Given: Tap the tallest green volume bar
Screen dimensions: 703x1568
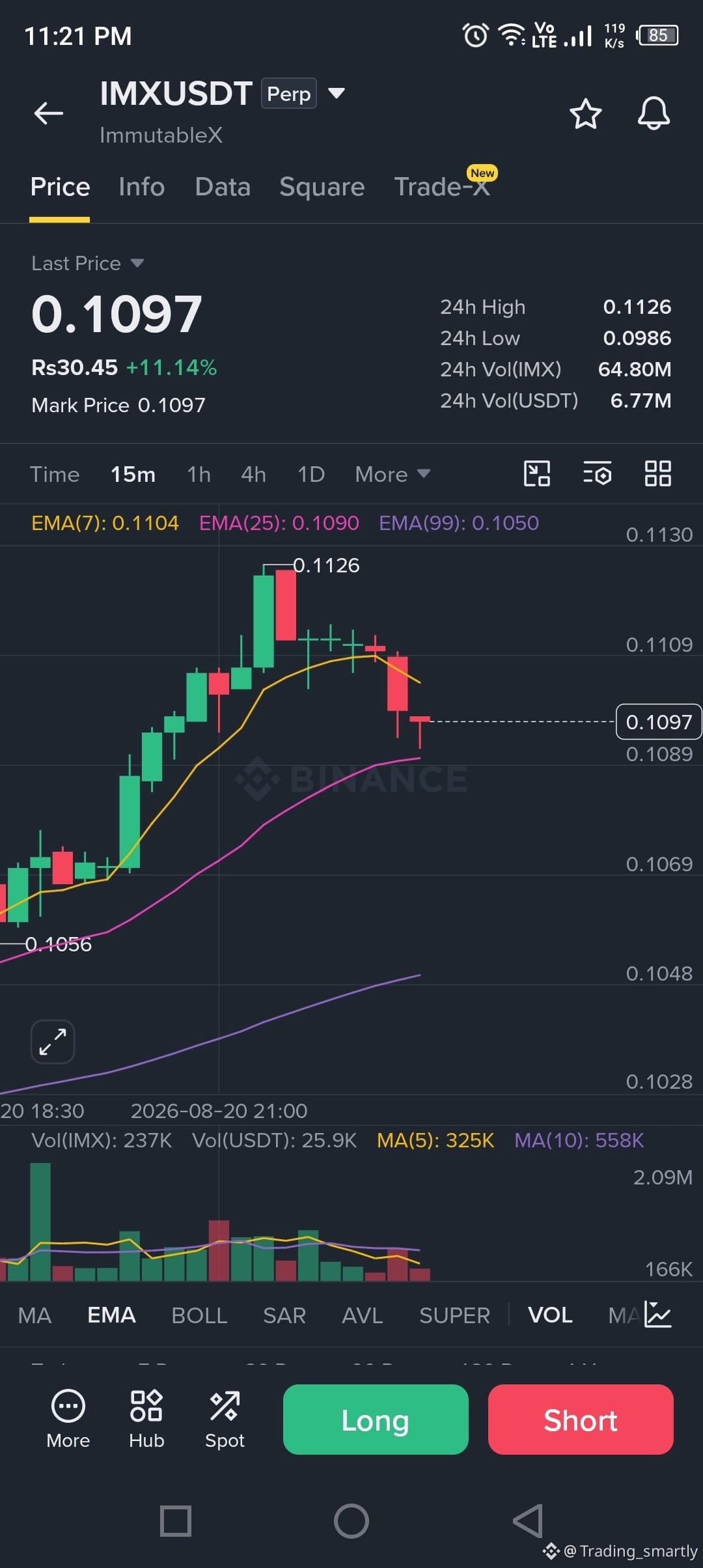Looking at the screenshot, I should coord(40,1222).
